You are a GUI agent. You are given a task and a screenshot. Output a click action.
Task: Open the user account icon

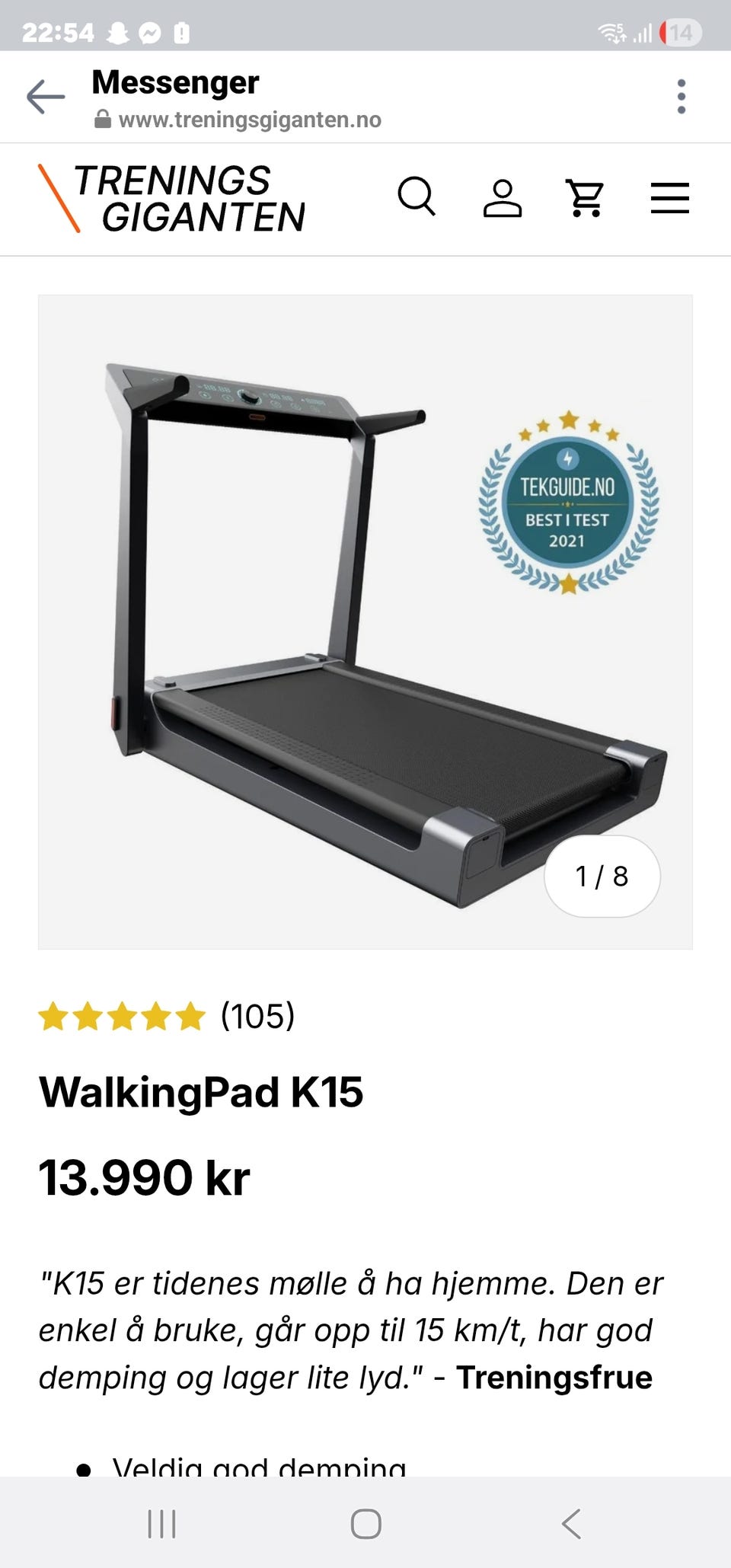503,198
